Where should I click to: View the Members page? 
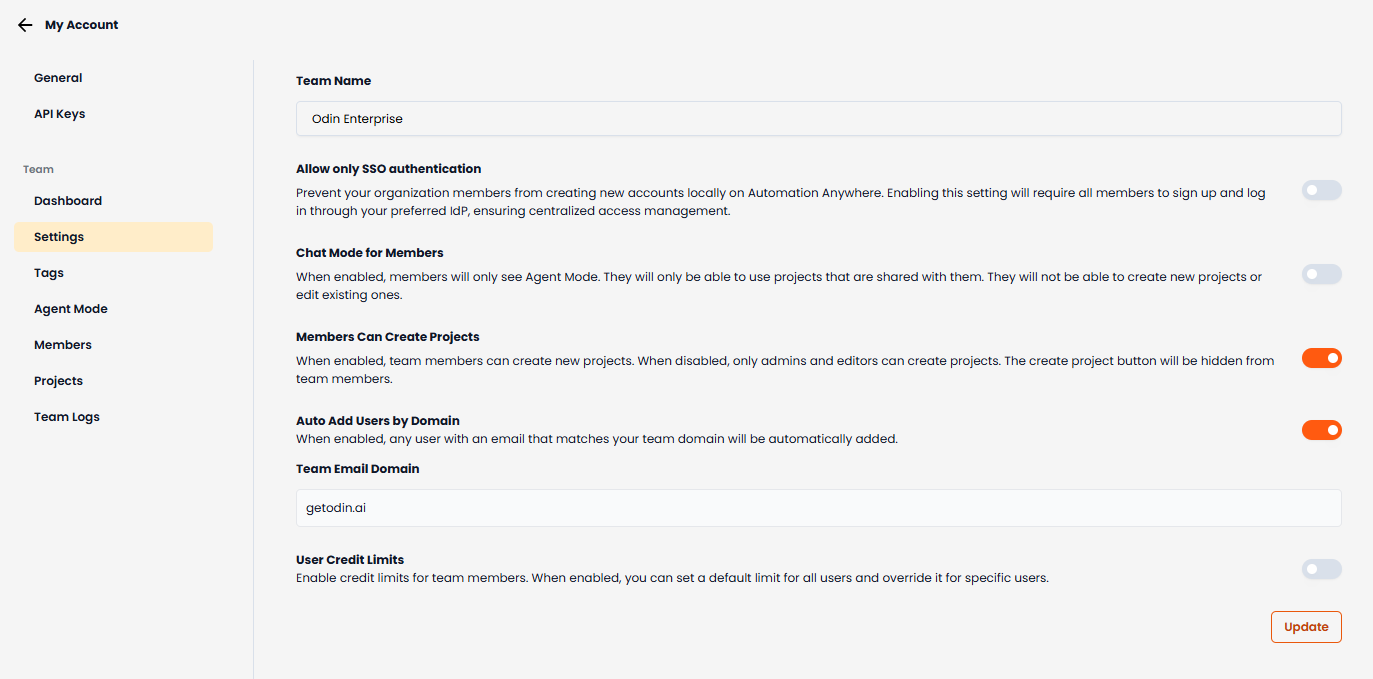[x=62, y=344]
